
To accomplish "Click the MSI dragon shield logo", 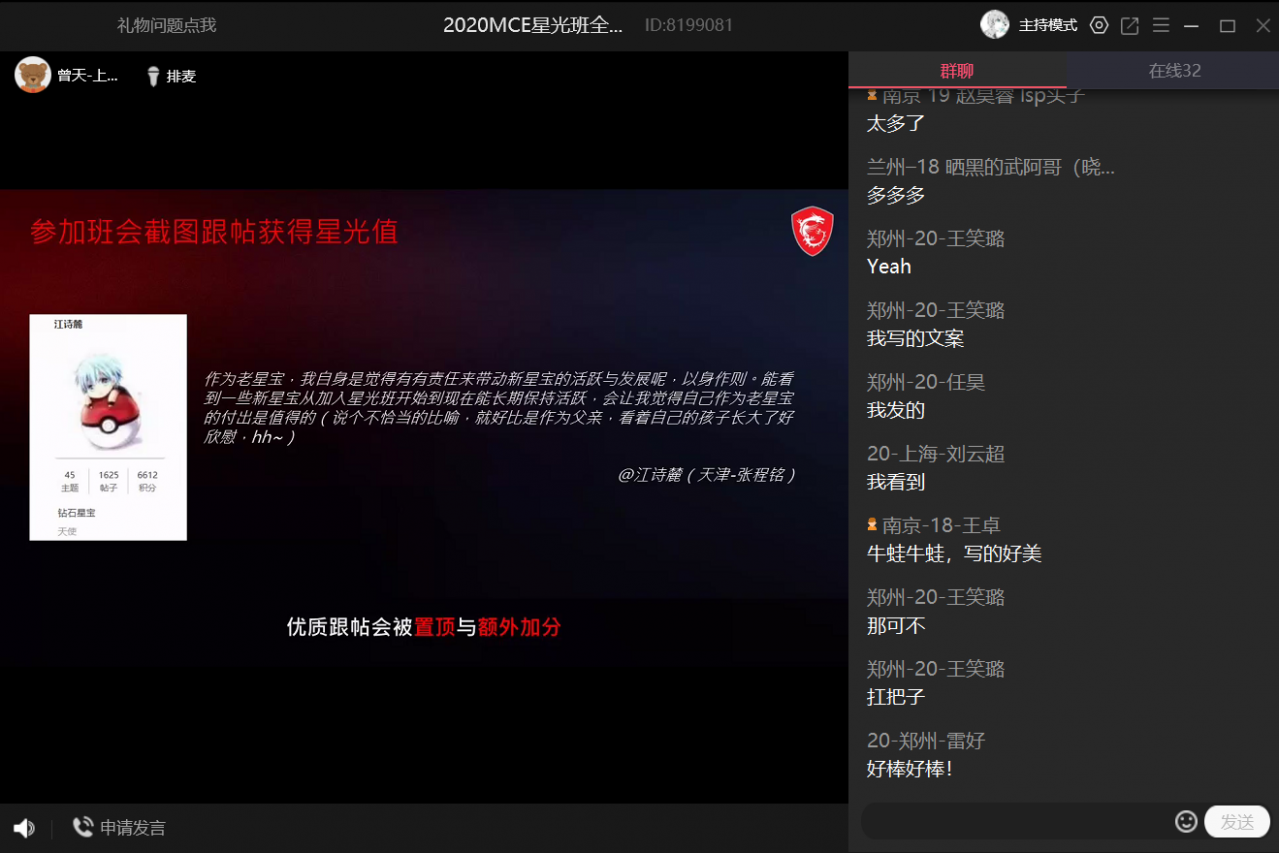I will click(x=812, y=231).
